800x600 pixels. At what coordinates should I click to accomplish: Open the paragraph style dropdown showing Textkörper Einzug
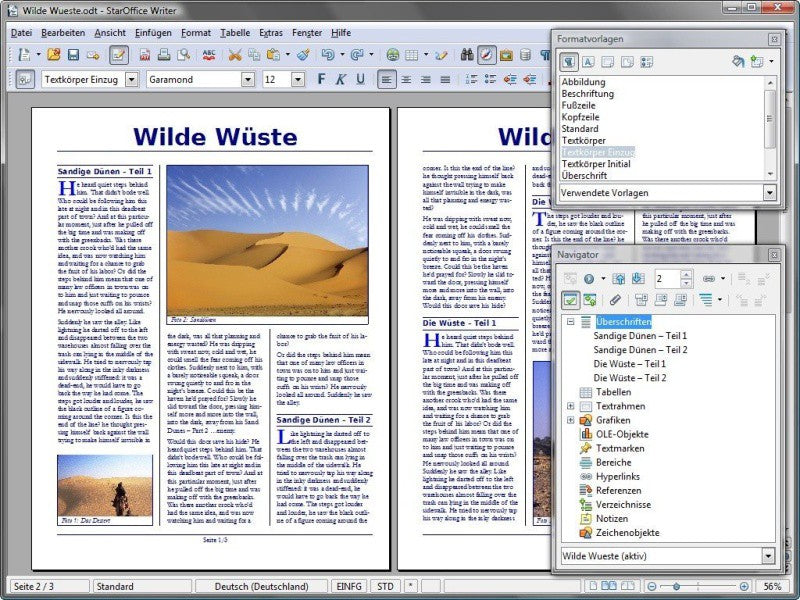[132, 79]
